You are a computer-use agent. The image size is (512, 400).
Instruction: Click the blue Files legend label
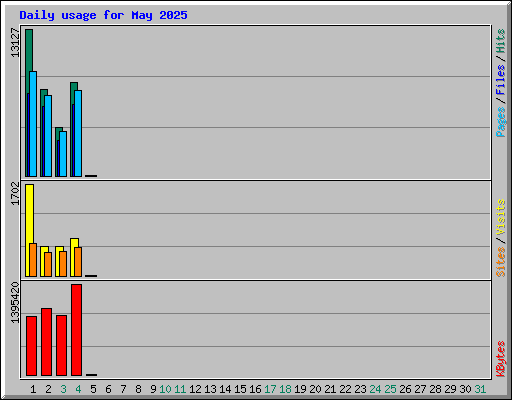(500, 80)
